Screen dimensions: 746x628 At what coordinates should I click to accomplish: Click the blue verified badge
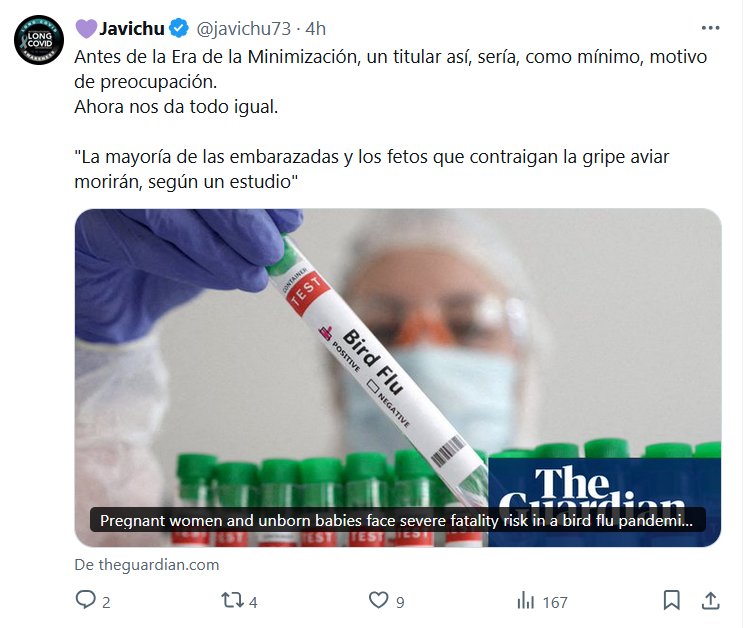tap(179, 29)
